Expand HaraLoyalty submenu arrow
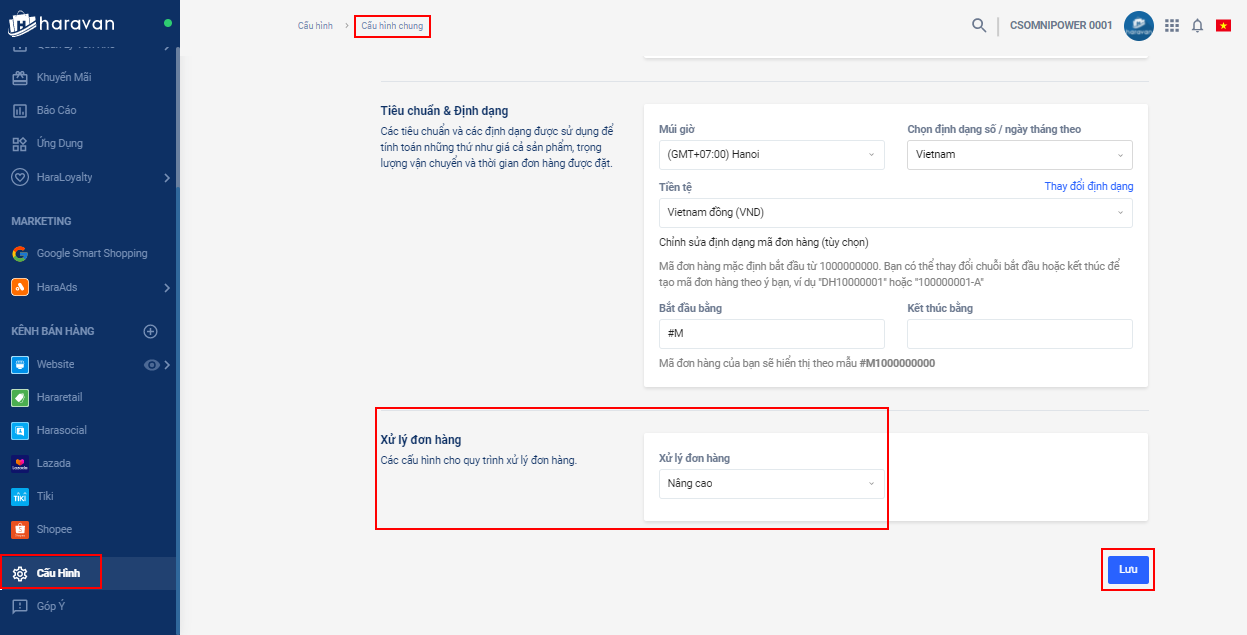Image resolution: width=1247 pixels, height=635 pixels. tap(167, 178)
